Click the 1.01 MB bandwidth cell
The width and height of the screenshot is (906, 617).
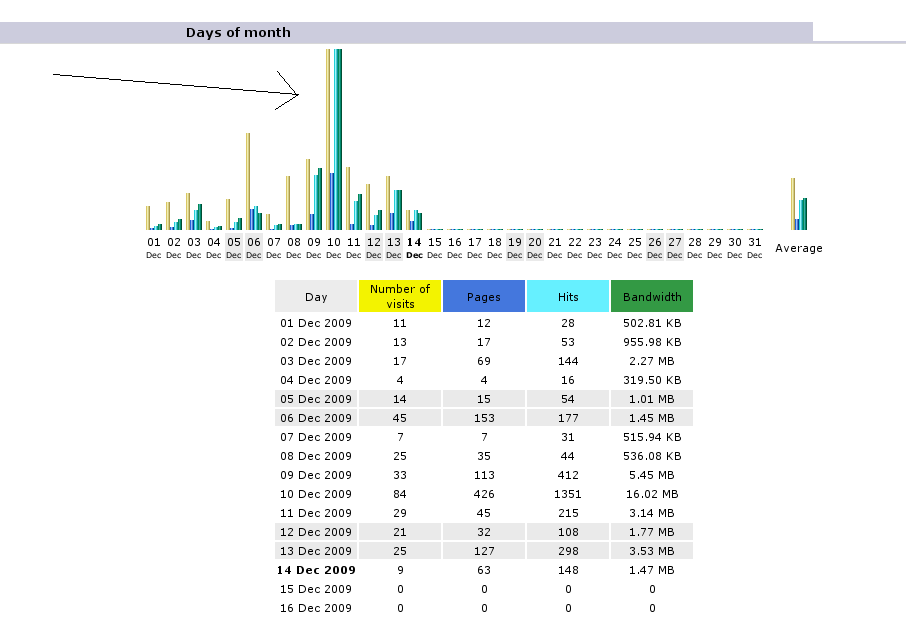click(652, 399)
